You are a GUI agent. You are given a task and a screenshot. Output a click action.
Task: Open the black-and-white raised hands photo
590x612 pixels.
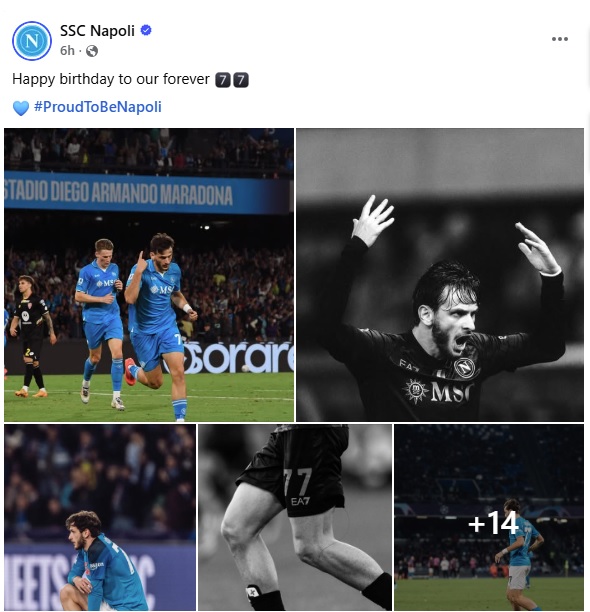[440, 275]
